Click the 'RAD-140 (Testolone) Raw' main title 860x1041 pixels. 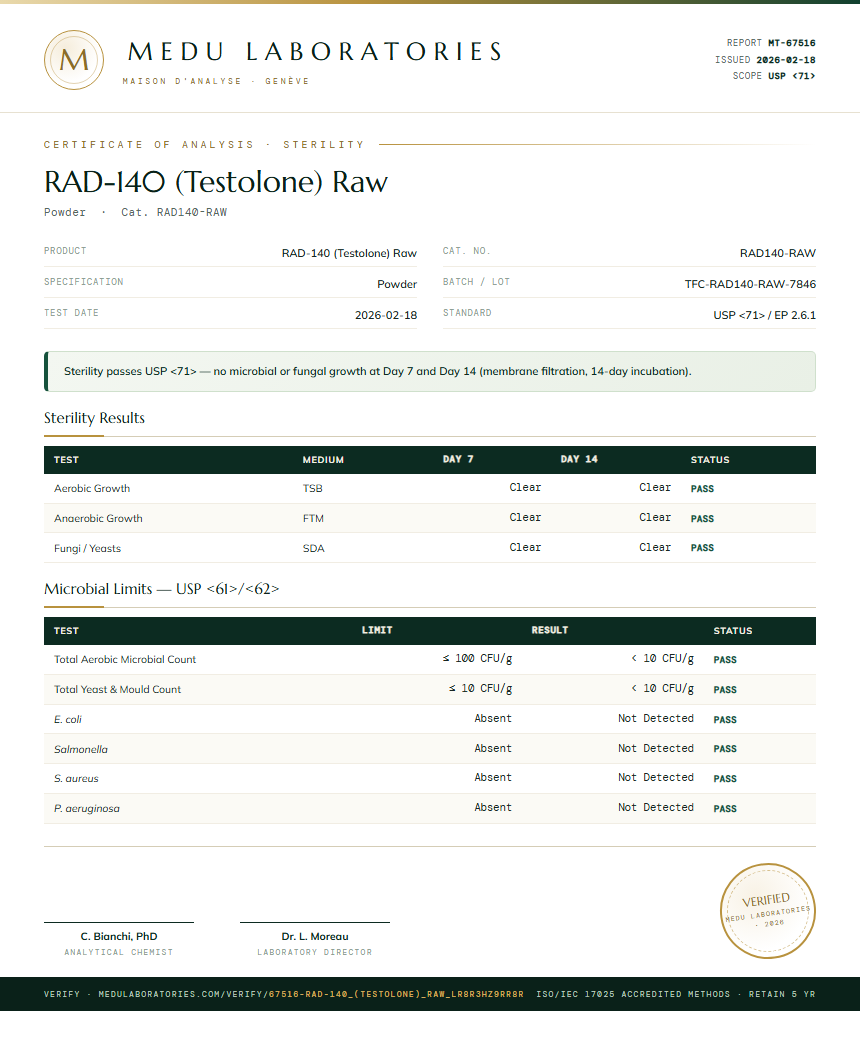pyautogui.click(x=216, y=182)
